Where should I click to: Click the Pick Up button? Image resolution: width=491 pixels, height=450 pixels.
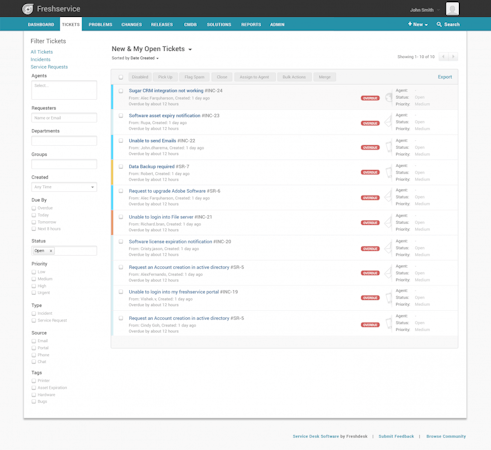pyautogui.click(x=165, y=77)
